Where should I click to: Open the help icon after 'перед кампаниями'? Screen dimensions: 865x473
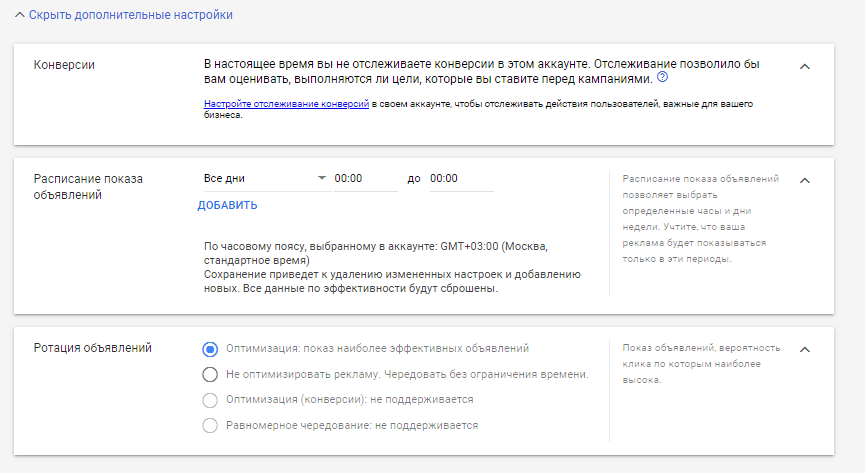pyautogui.click(x=663, y=77)
